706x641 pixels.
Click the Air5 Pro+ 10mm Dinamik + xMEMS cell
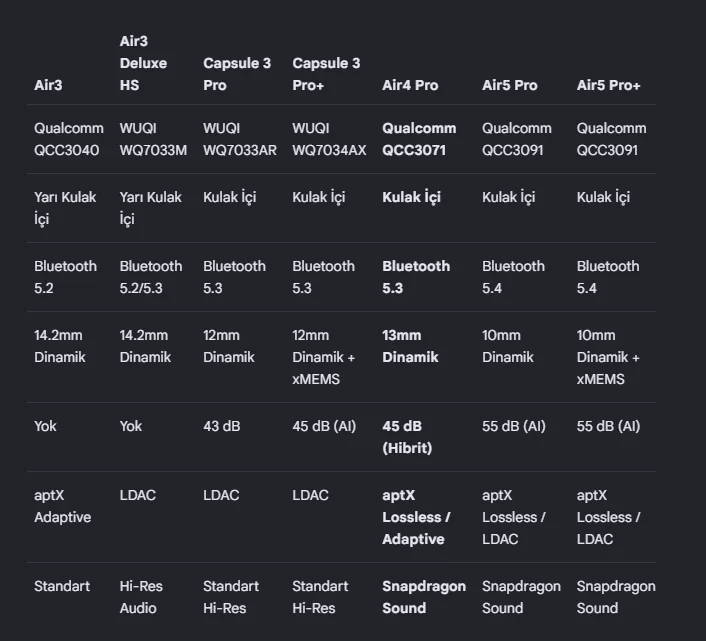click(x=608, y=357)
